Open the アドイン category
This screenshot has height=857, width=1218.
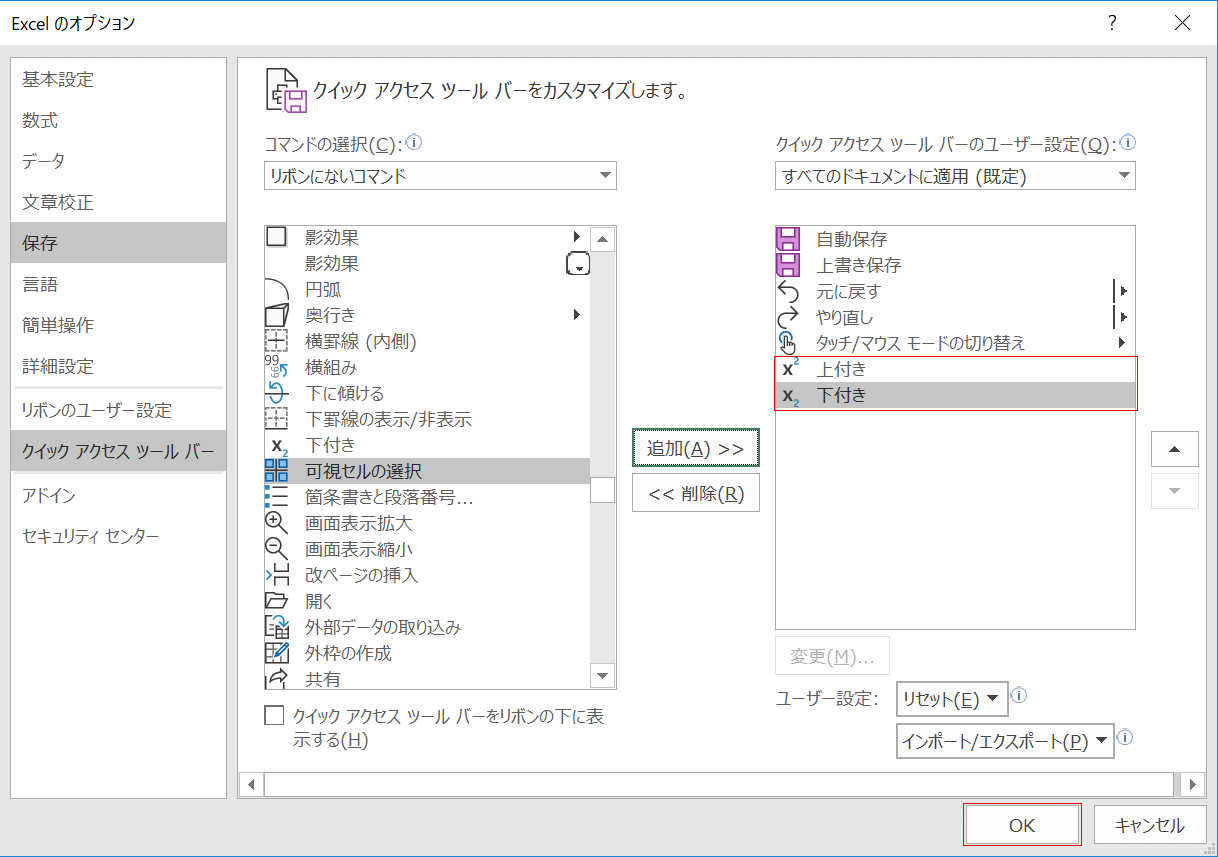[119, 495]
